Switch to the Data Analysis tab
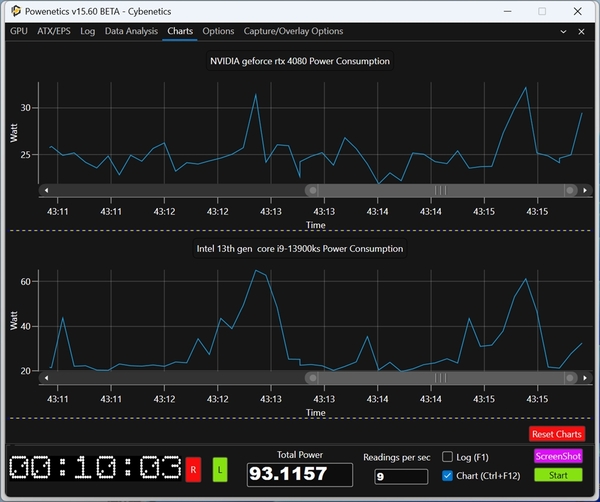This screenshot has height=502, width=600. click(131, 31)
